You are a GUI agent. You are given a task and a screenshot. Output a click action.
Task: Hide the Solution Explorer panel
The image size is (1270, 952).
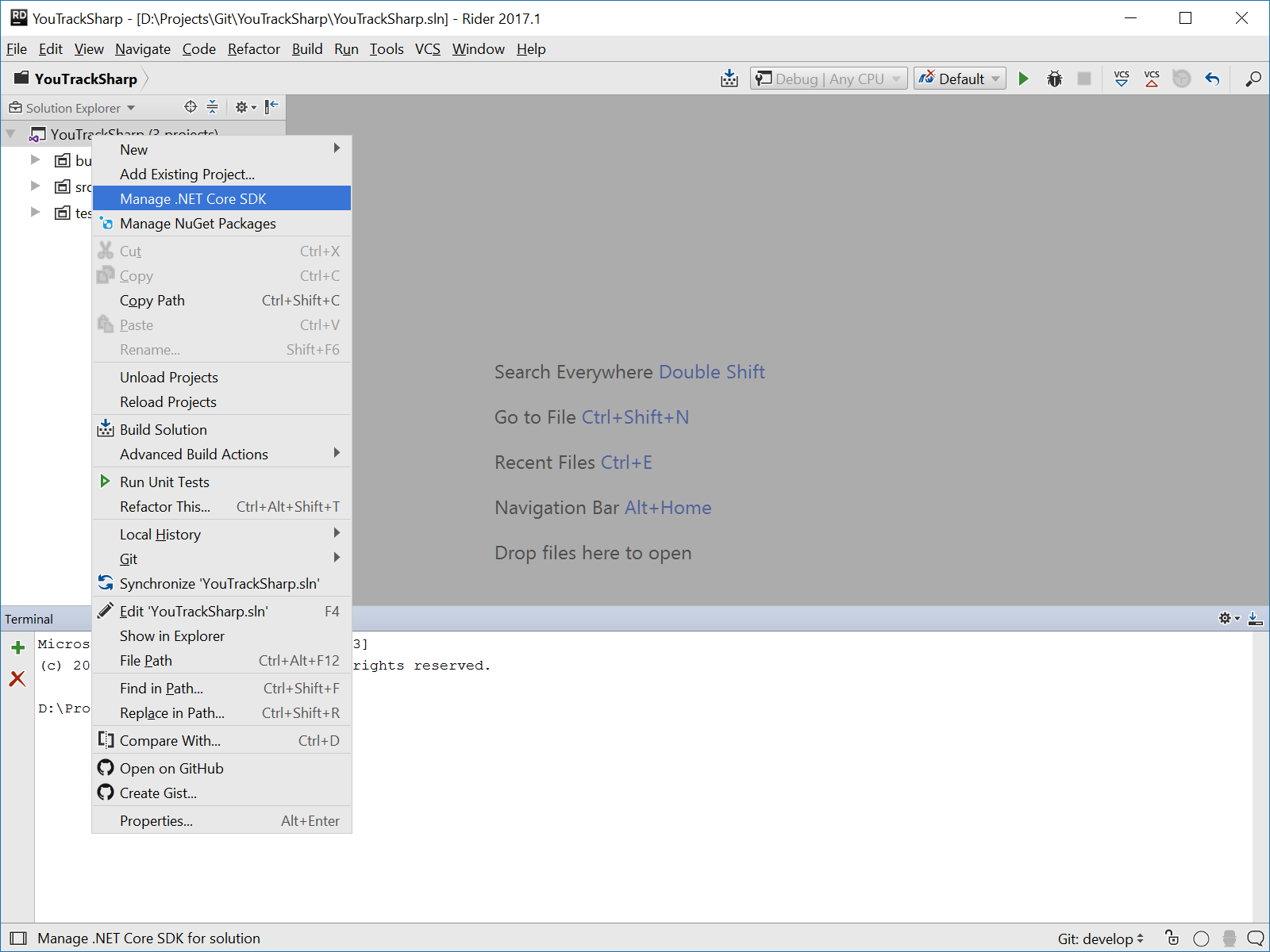[271, 107]
